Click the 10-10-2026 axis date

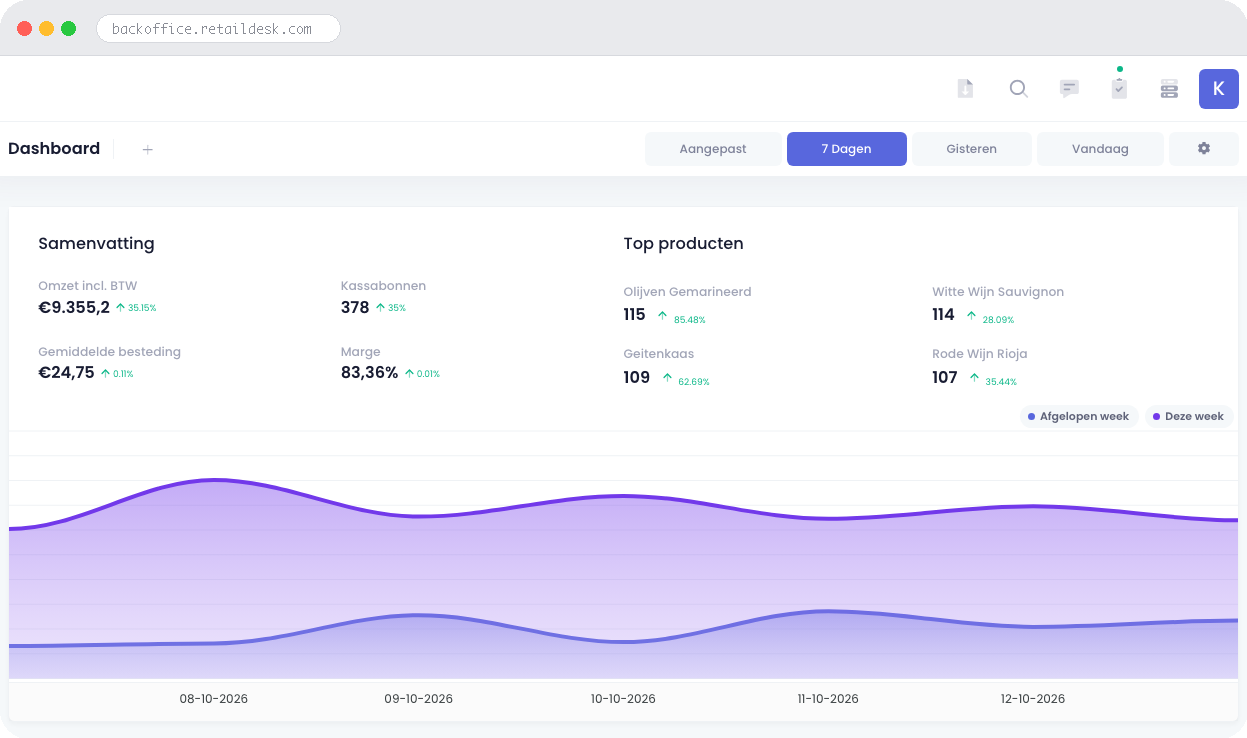(623, 699)
